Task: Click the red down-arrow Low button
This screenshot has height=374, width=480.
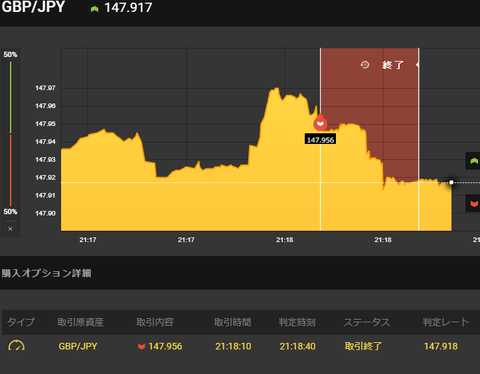Action: coord(473,203)
